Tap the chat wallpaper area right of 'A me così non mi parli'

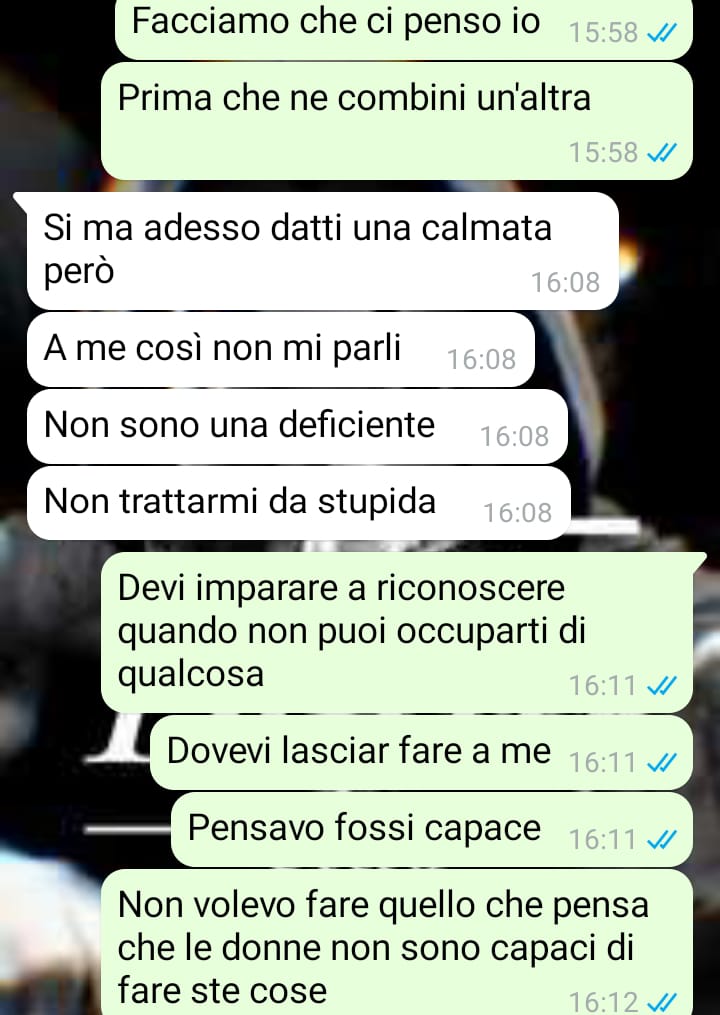625,350
